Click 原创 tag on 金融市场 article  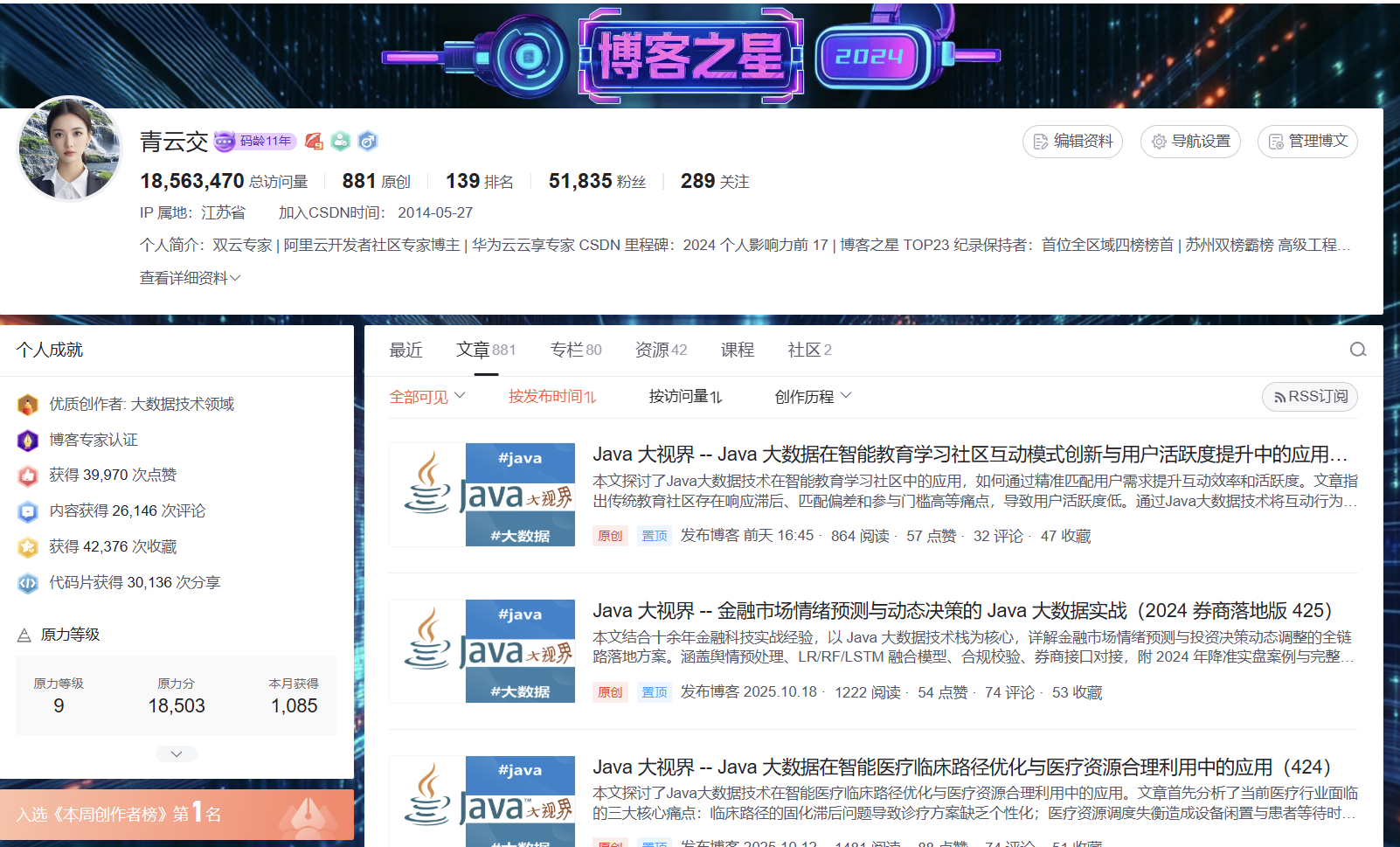[x=610, y=692]
